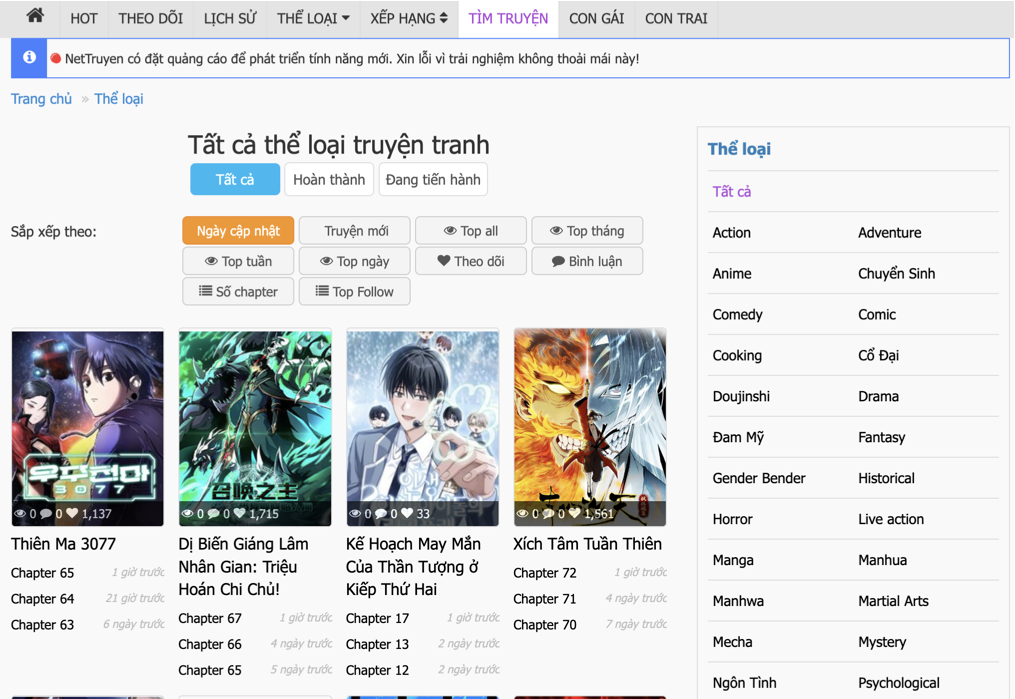
Task: Filter by Hoàn thành status
Action: point(329,179)
